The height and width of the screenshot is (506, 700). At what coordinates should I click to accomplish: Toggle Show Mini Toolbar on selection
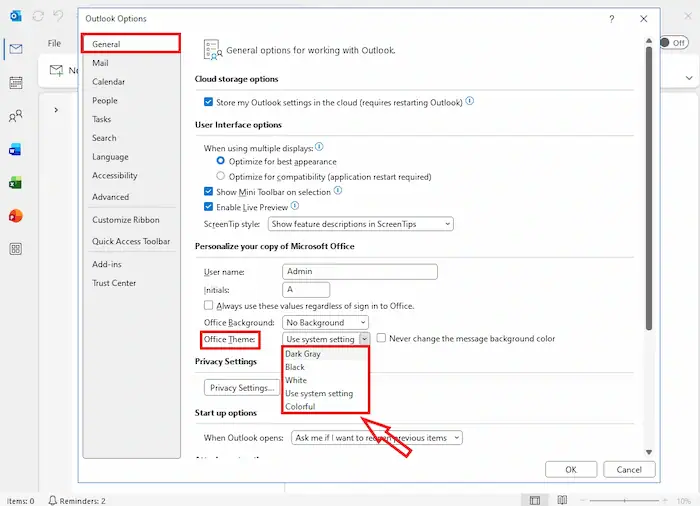(208, 191)
